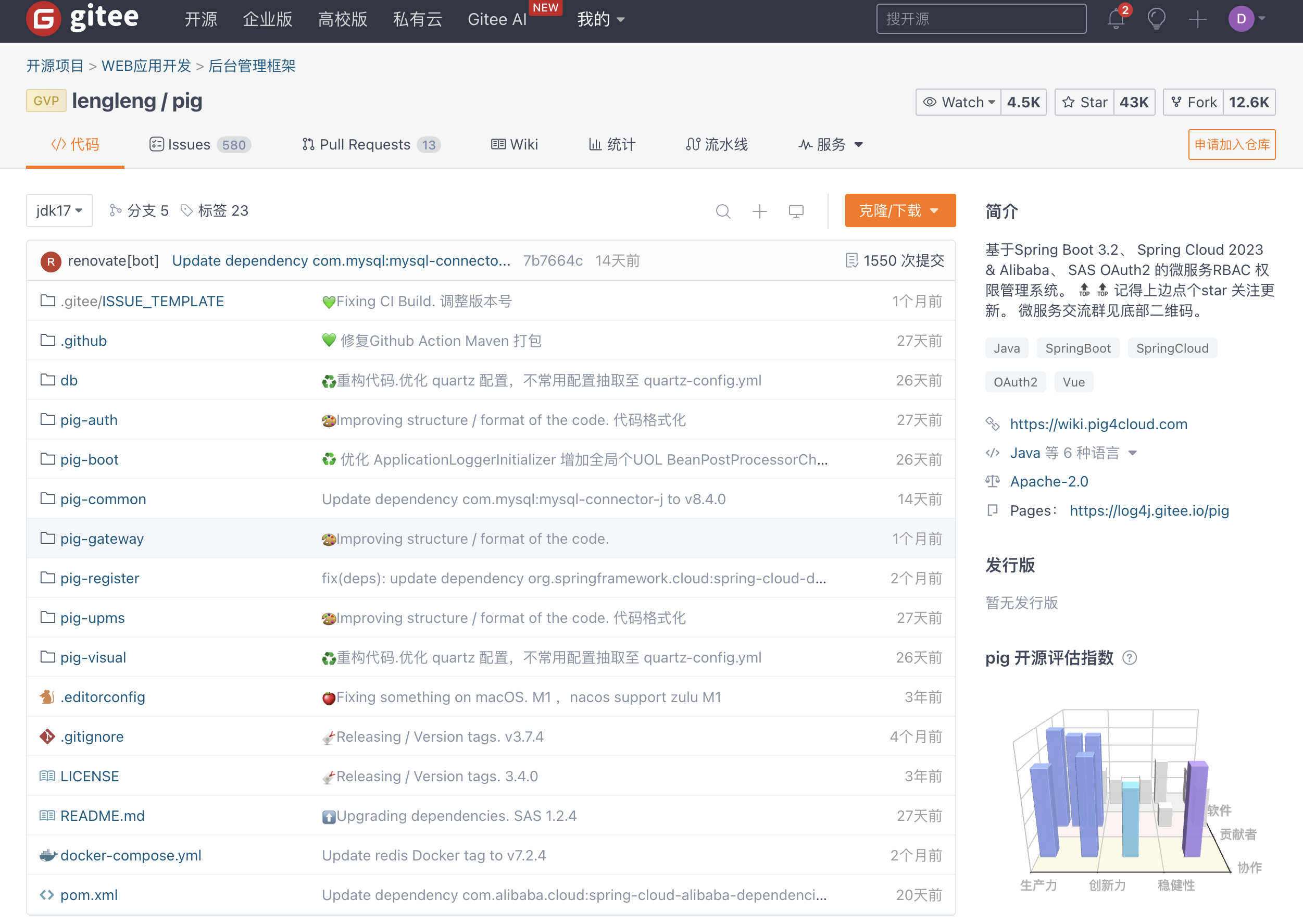Open https://wiki.pig4cloud.com link

pyautogui.click(x=1098, y=423)
